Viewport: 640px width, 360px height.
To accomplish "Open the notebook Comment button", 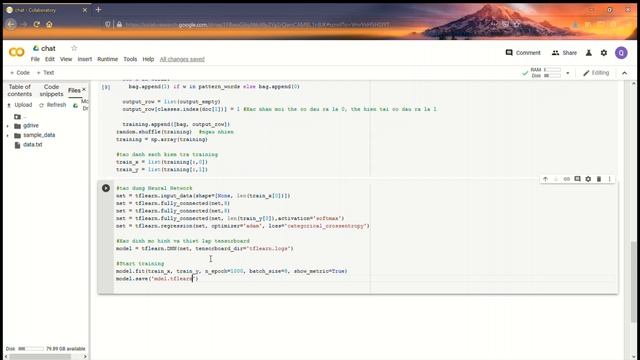I will (523, 53).
